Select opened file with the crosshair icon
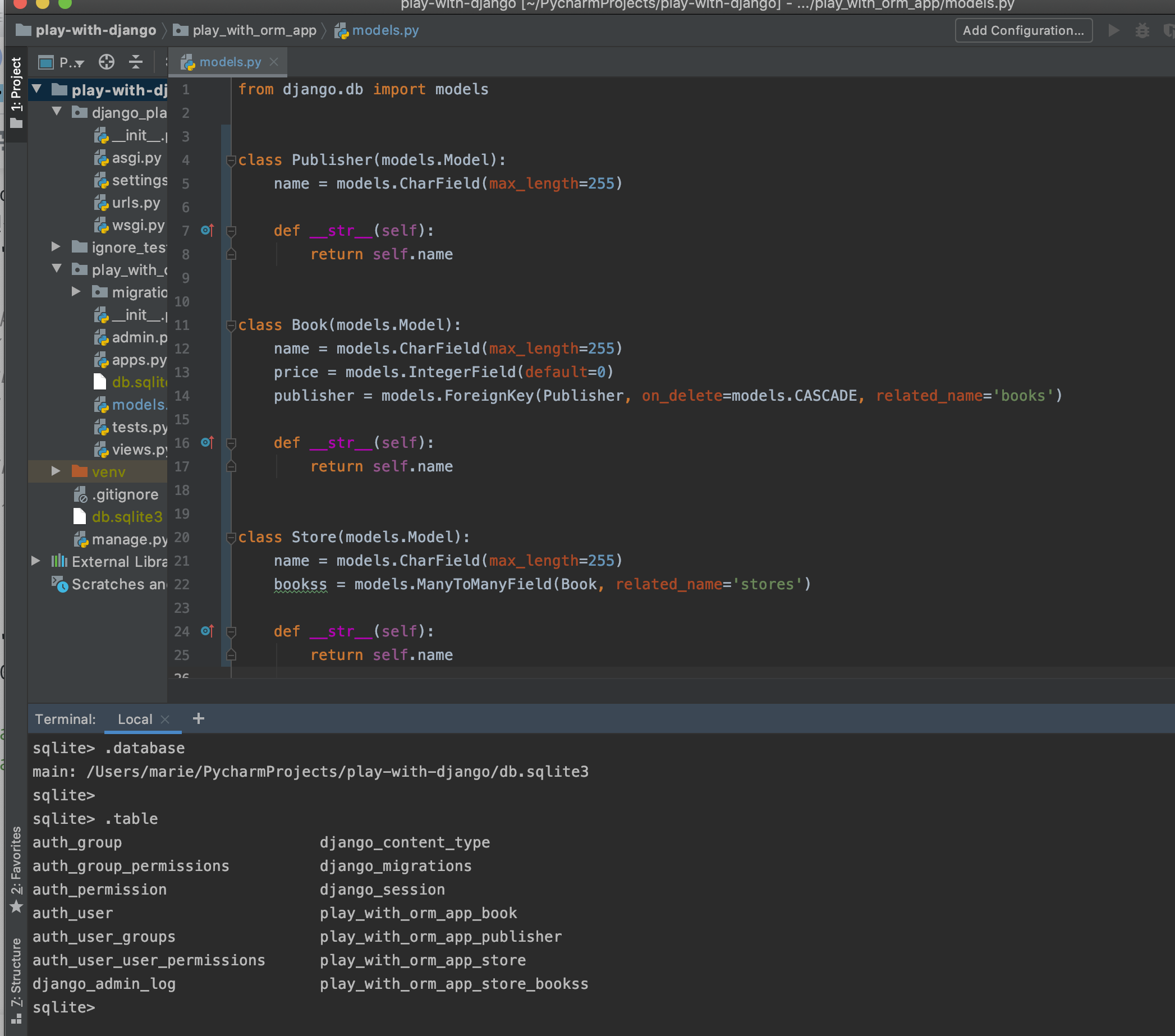The image size is (1175, 1036). [107, 62]
